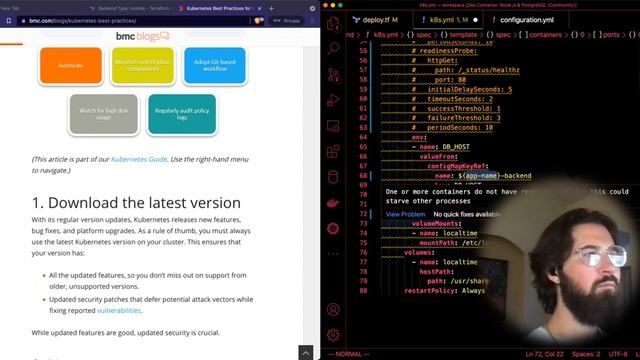Screen dimensions: 640x360
Task: Click the yellow Monitor control plane tile
Action: tap(143, 65)
